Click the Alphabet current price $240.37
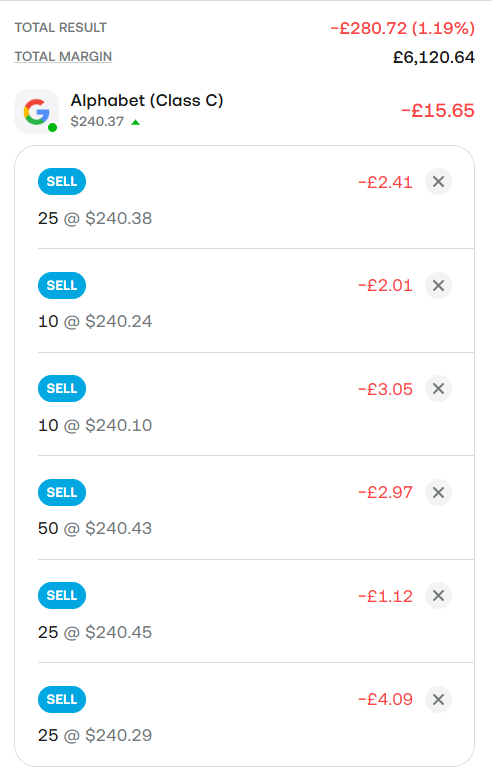The height and width of the screenshot is (772, 492). tap(97, 122)
